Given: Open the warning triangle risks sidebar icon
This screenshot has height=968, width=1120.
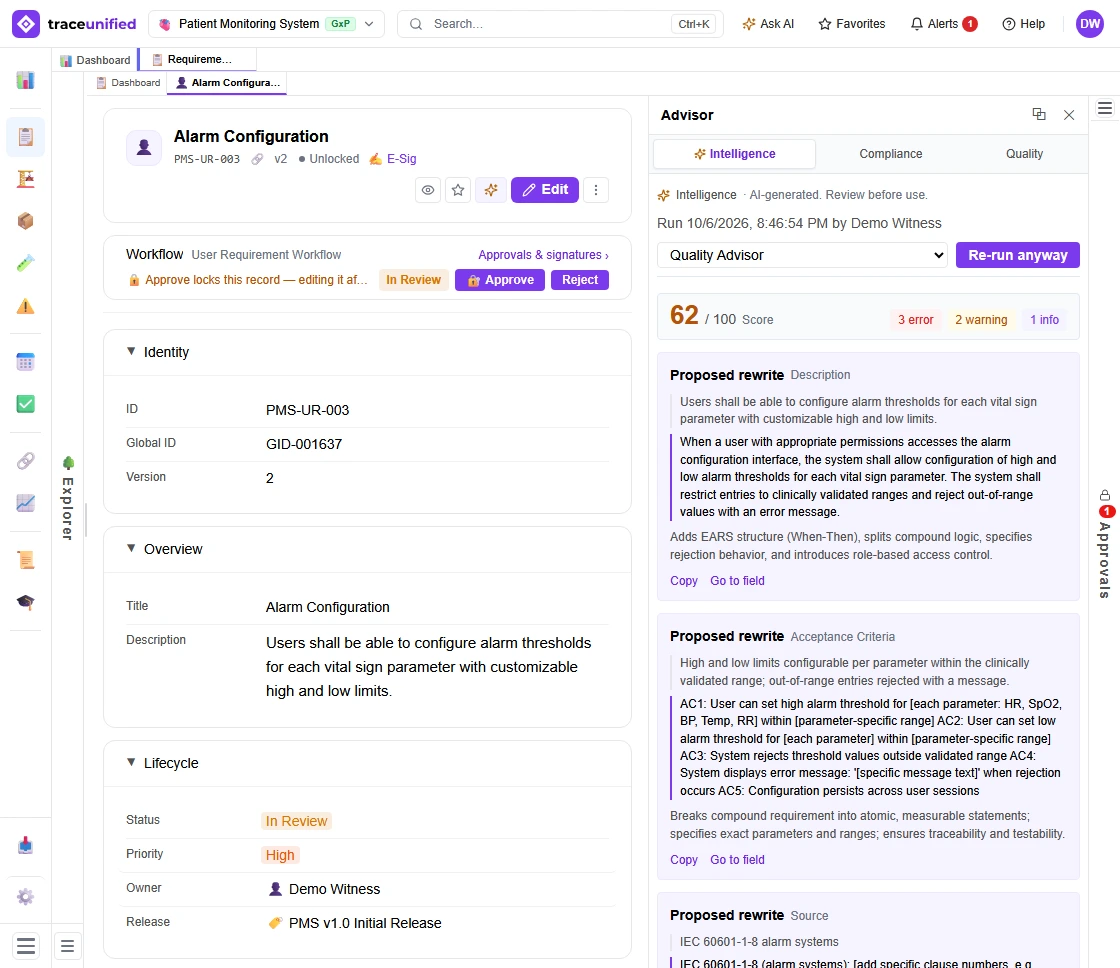Looking at the screenshot, I should click(x=25, y=306).
